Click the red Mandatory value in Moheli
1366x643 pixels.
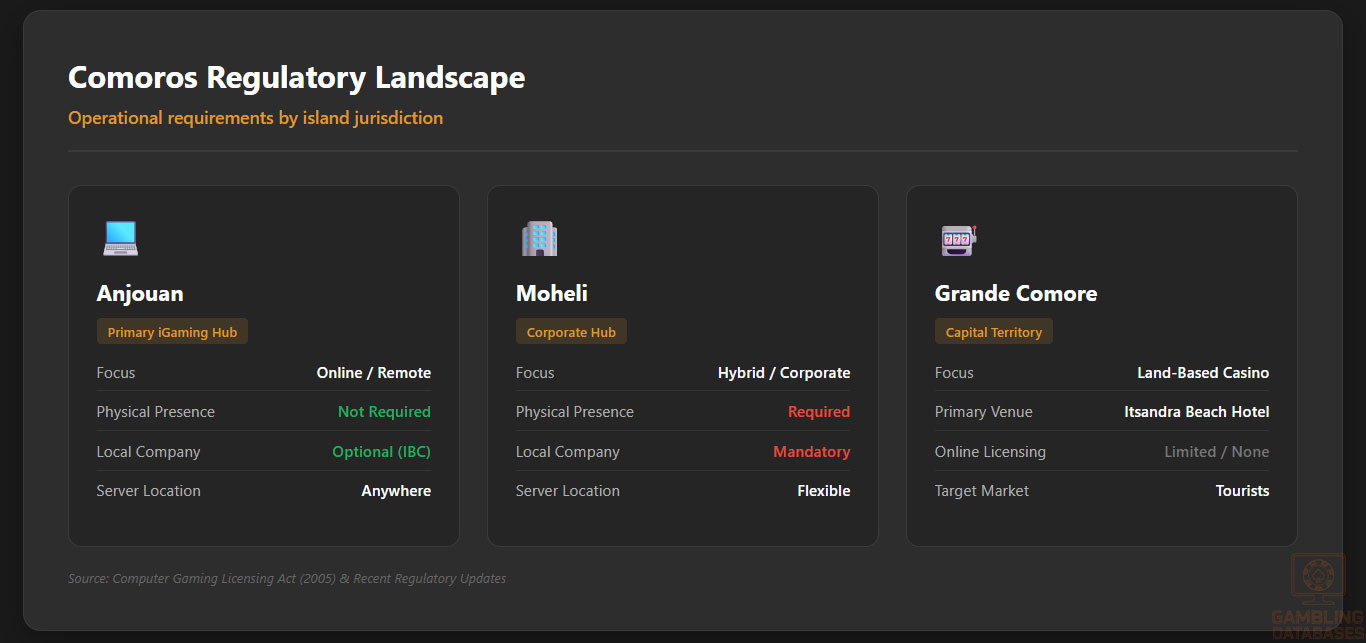(811, 452)
